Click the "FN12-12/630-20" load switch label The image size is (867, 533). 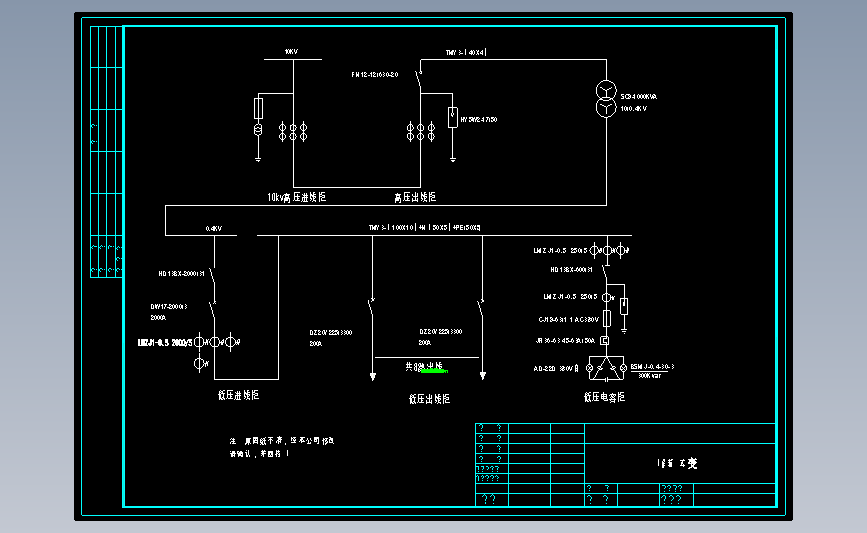click(374, 74)
